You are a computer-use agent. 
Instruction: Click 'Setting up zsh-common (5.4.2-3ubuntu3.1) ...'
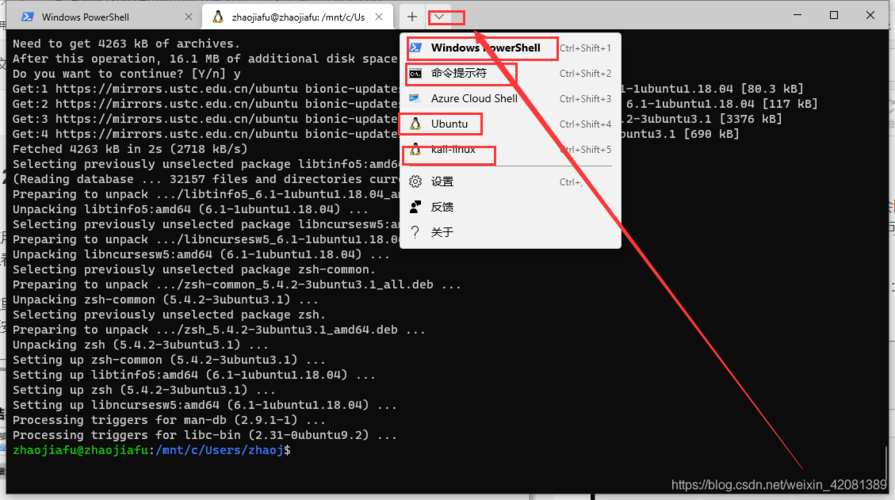(x=169, y=360)
